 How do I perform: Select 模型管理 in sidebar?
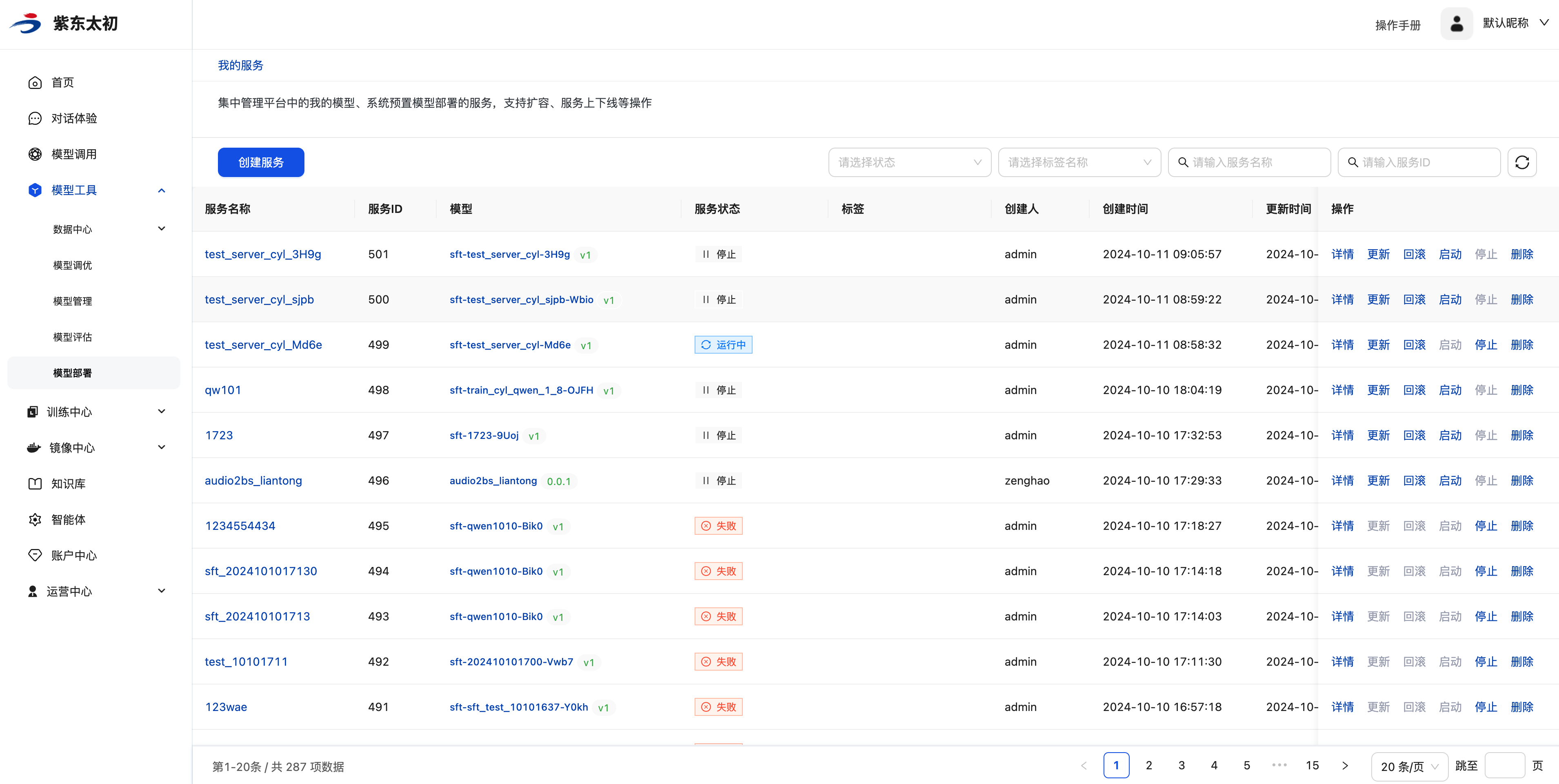[x=73, y=301]
